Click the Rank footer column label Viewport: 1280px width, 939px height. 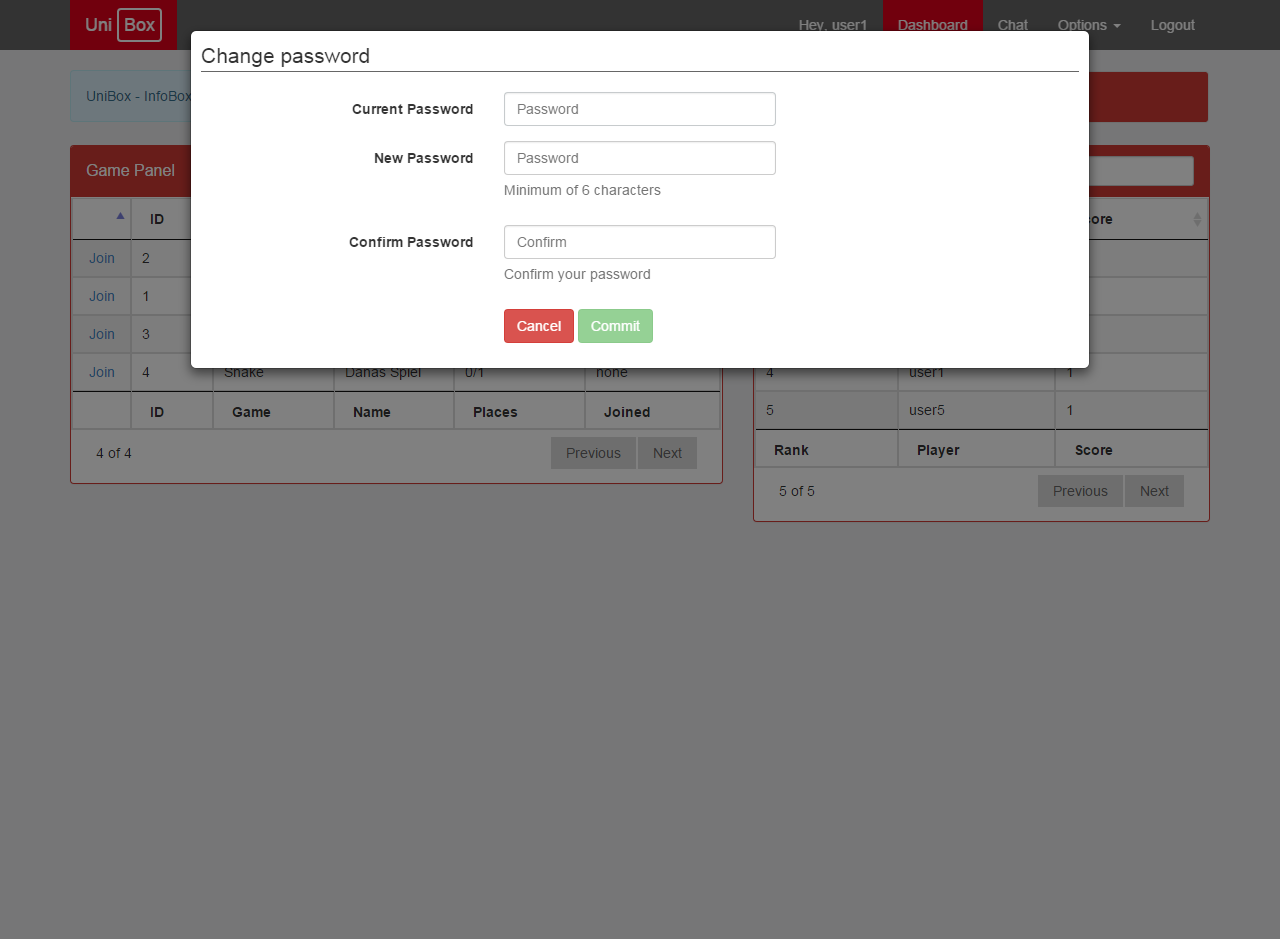(791, 450)
